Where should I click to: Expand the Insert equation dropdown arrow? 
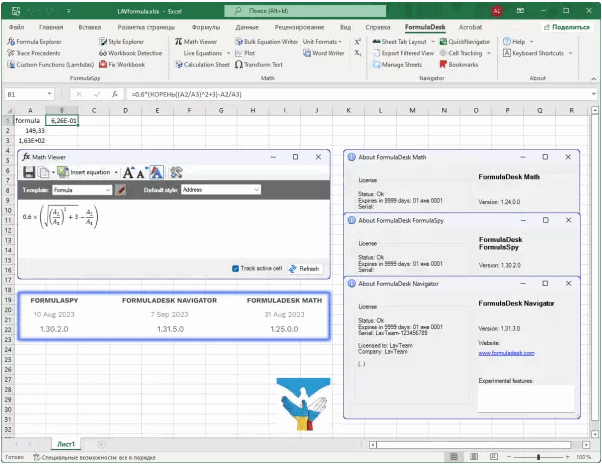[x=116, y=172]
